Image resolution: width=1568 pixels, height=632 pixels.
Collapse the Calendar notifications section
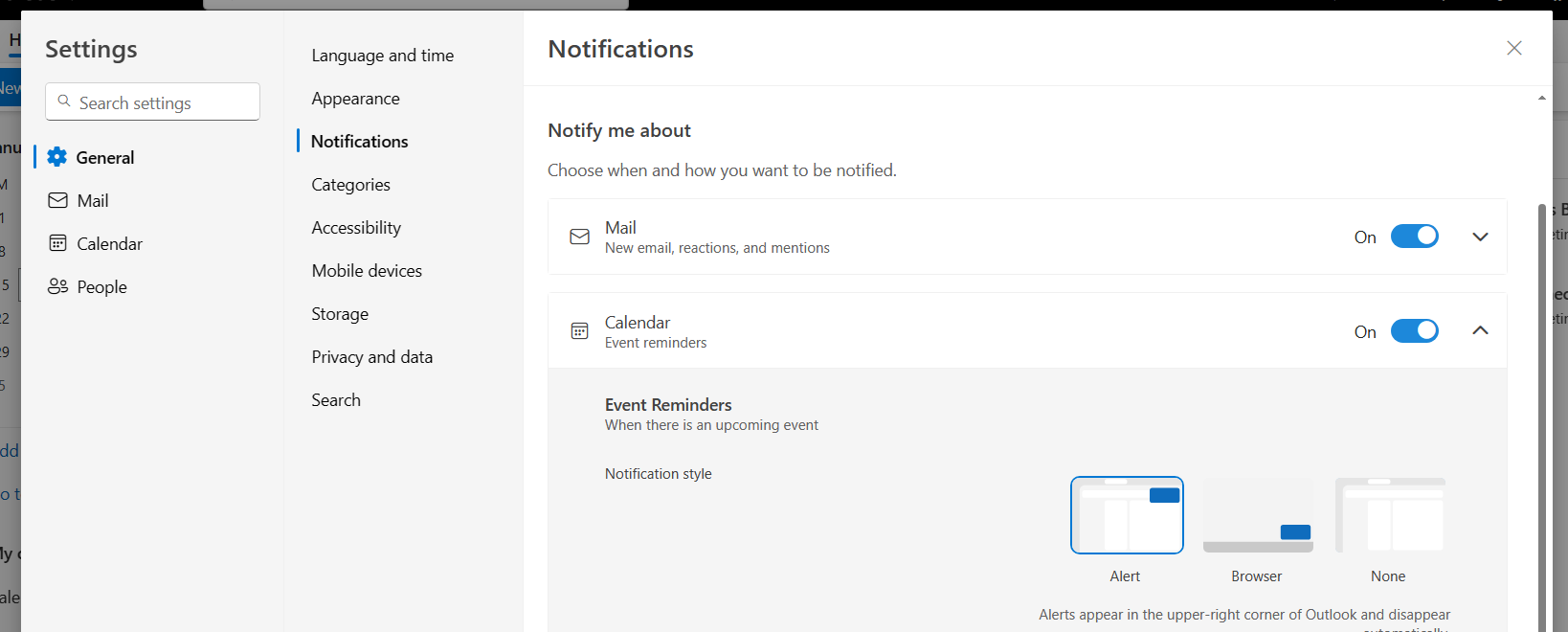[1480, 330]
